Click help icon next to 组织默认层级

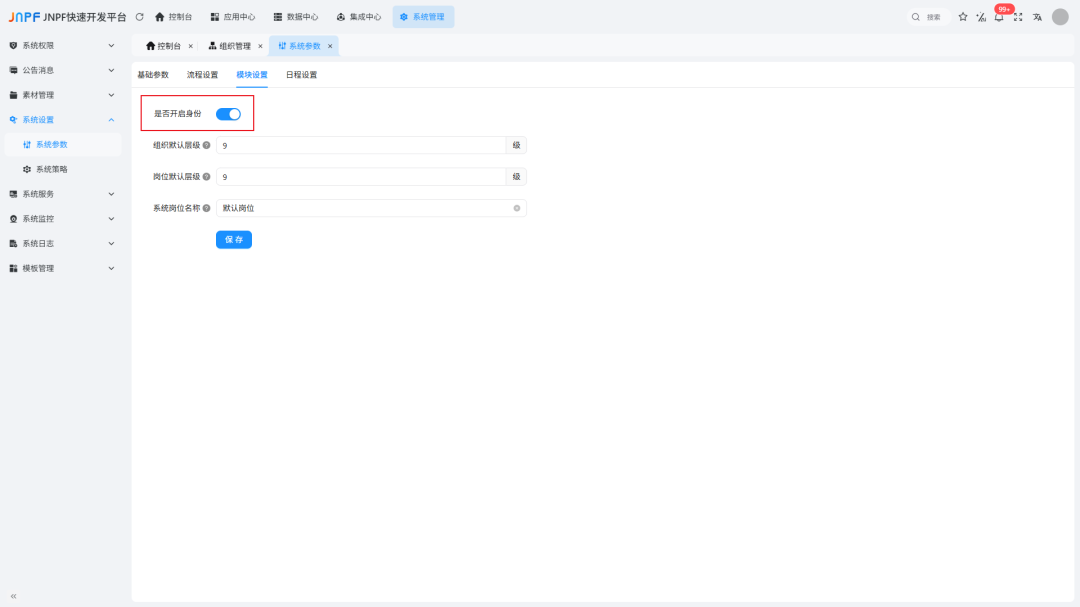[207, 145]
